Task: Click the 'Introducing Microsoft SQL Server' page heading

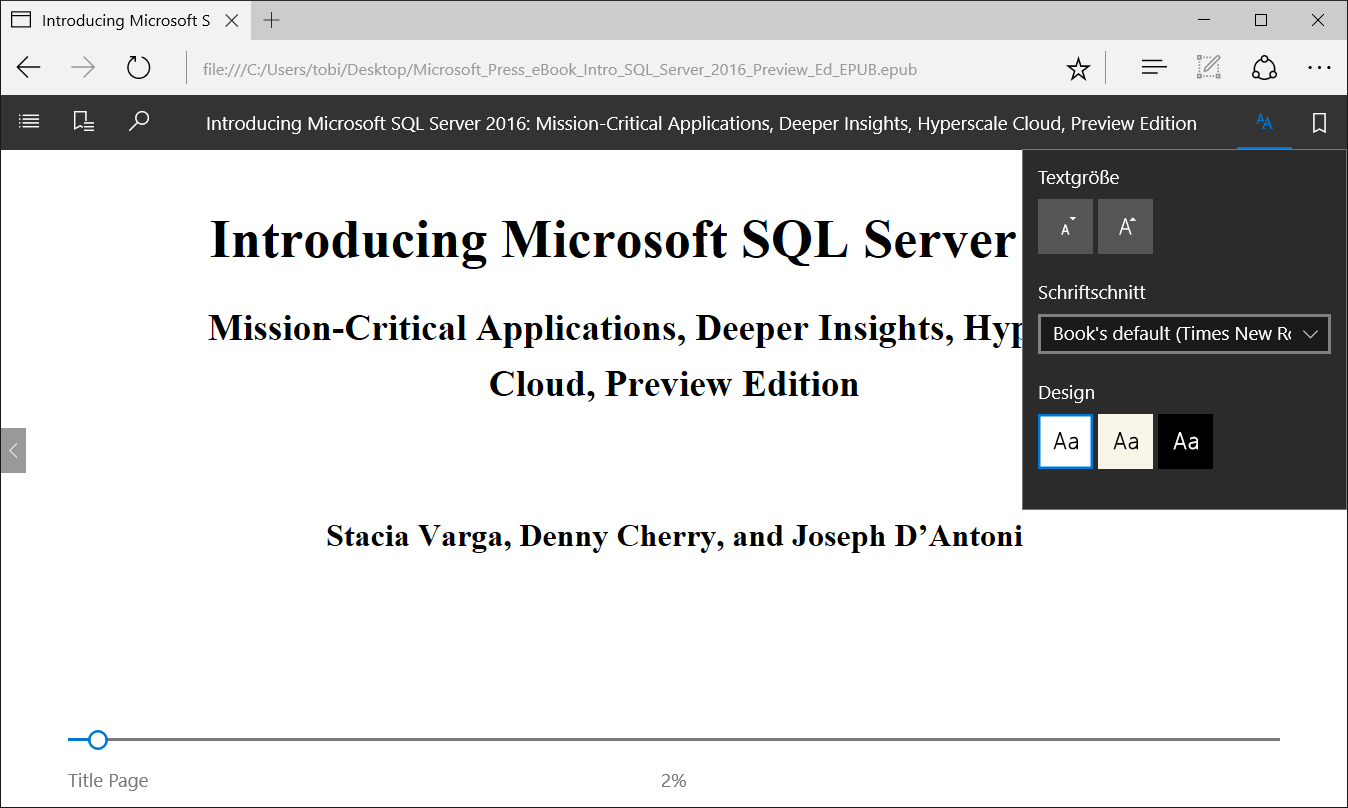Action: pyautogui.click(x=612, y=240)
